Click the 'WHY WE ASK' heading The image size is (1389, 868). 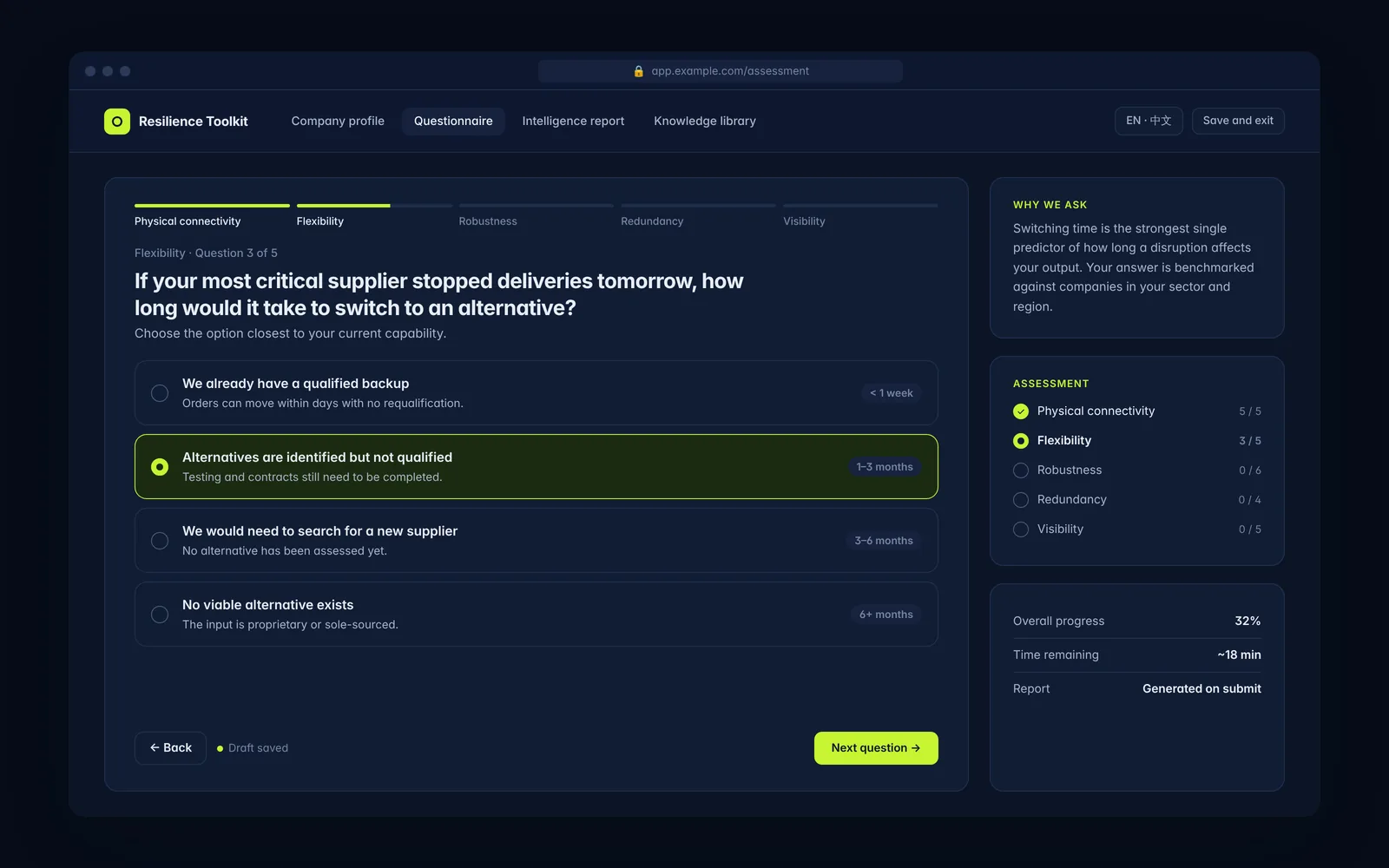coord(1050,205)
